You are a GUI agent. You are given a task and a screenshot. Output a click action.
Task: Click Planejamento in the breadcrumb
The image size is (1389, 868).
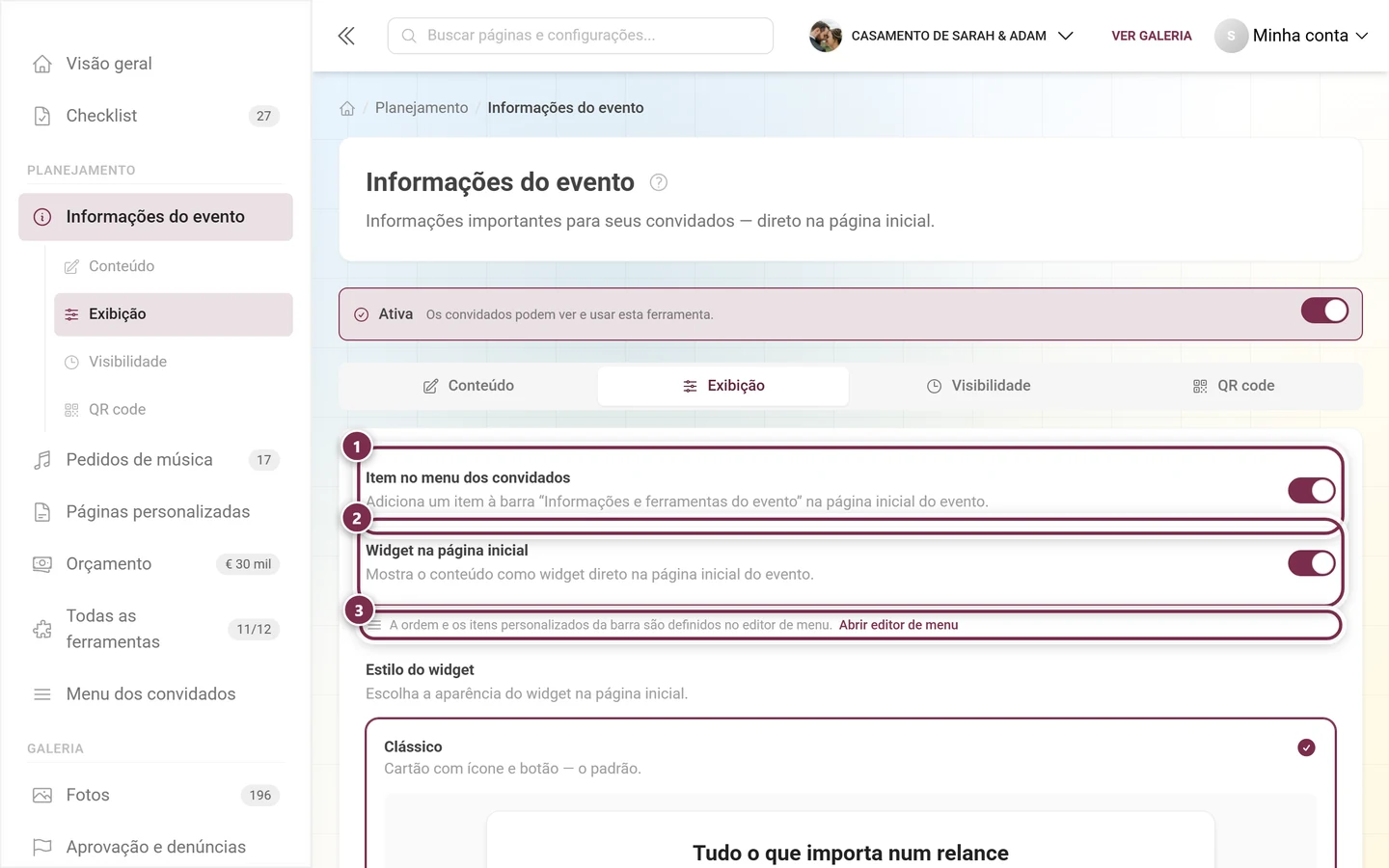(422, 108)
